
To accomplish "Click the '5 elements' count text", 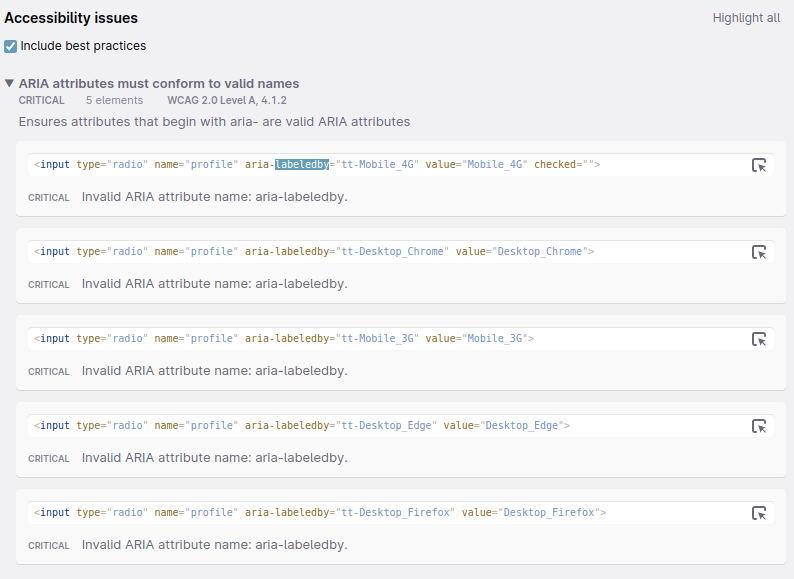I will point(114,100).
